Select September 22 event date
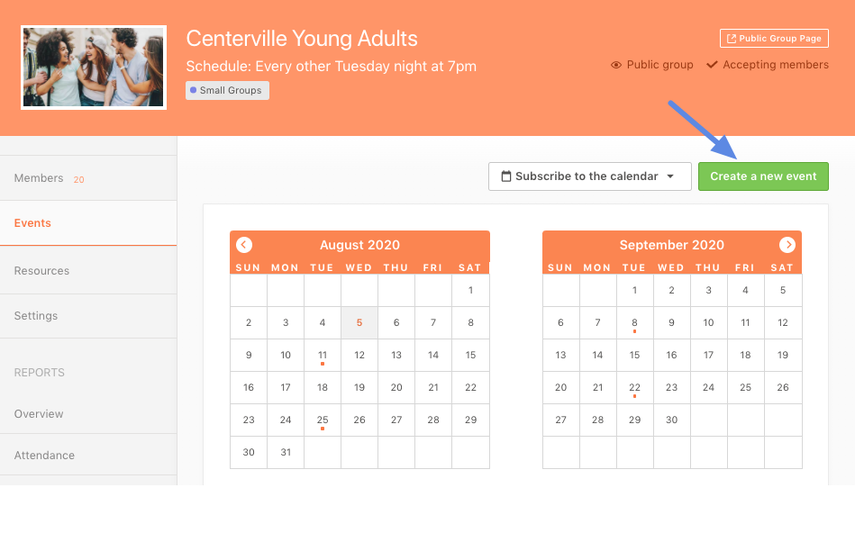 click(x=634, y=388)
